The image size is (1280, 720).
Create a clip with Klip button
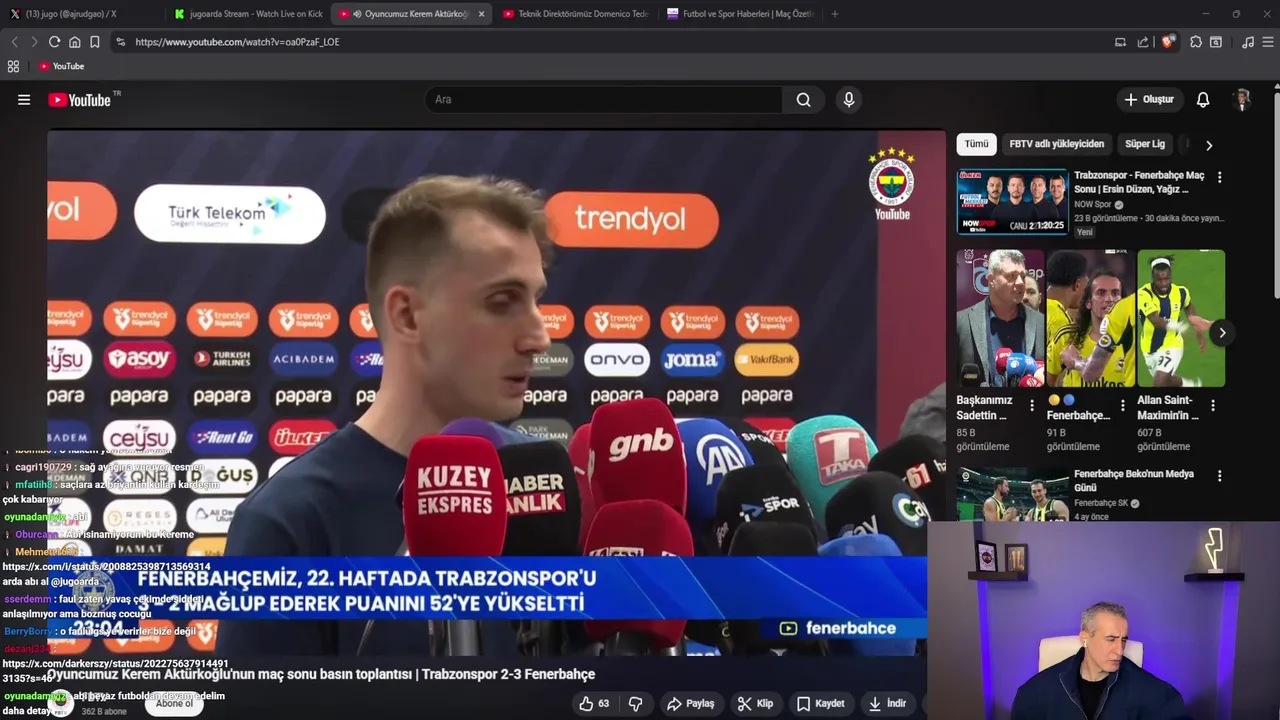755,704
